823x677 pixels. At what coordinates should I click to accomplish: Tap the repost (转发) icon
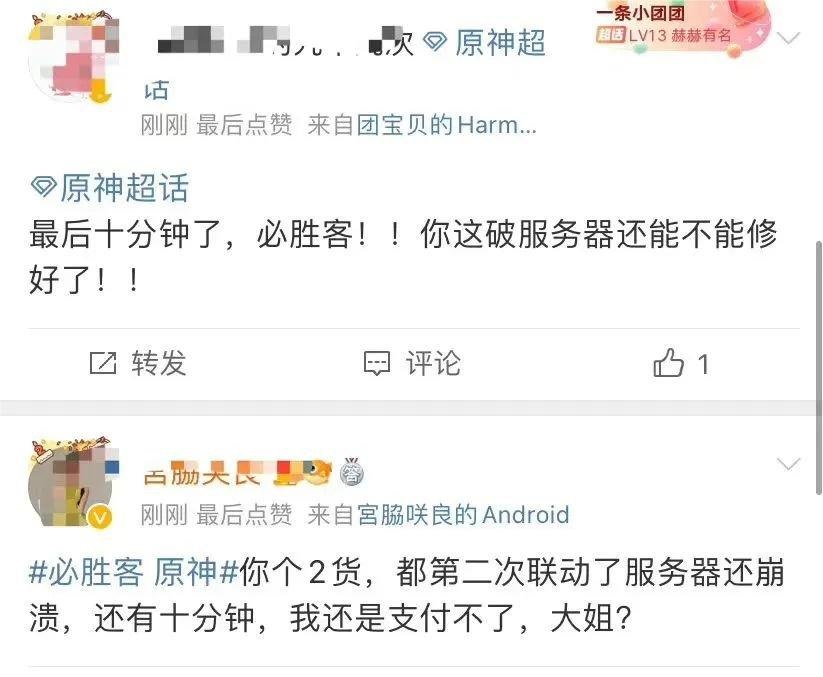pyautogui.click(x=102, y=363)
